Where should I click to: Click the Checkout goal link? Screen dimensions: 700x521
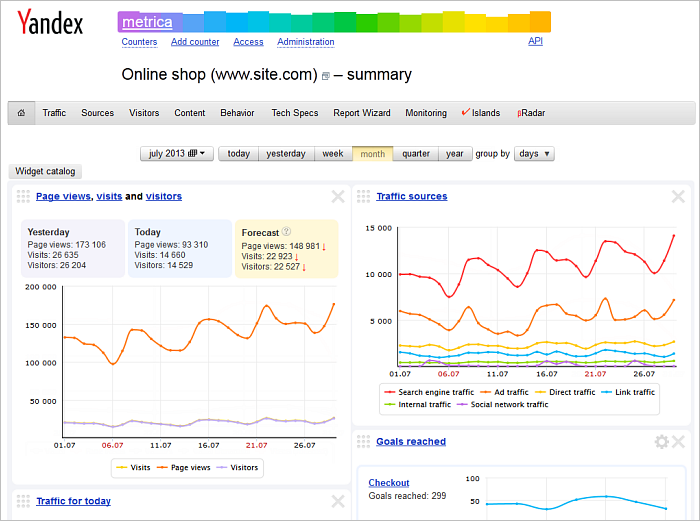point(389,483)
